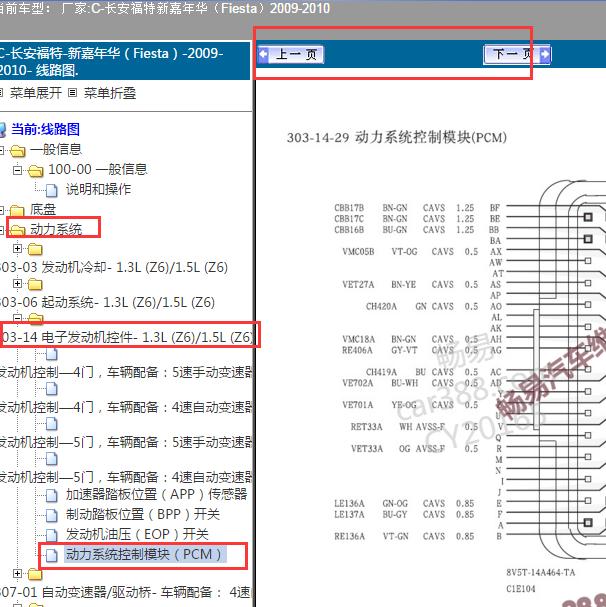The height and width of the screenshot is (607, 606).
Task: Click page icon above 5门 5速手动变速器 row
Action: pyautogui.click(x=52, y=424)
